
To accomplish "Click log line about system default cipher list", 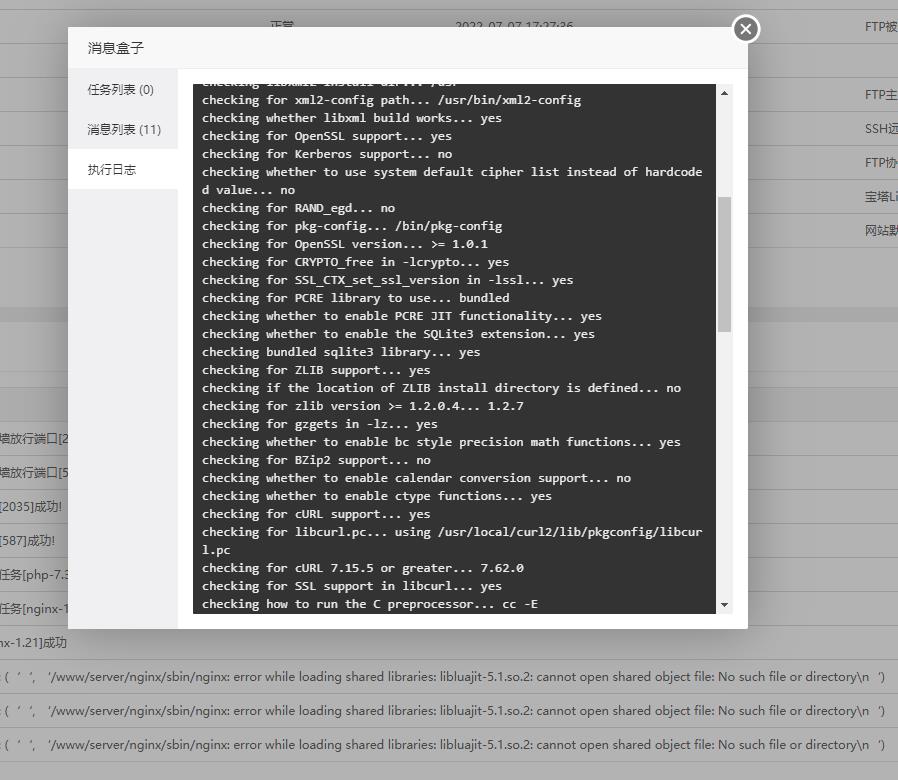I will point(452,181).
